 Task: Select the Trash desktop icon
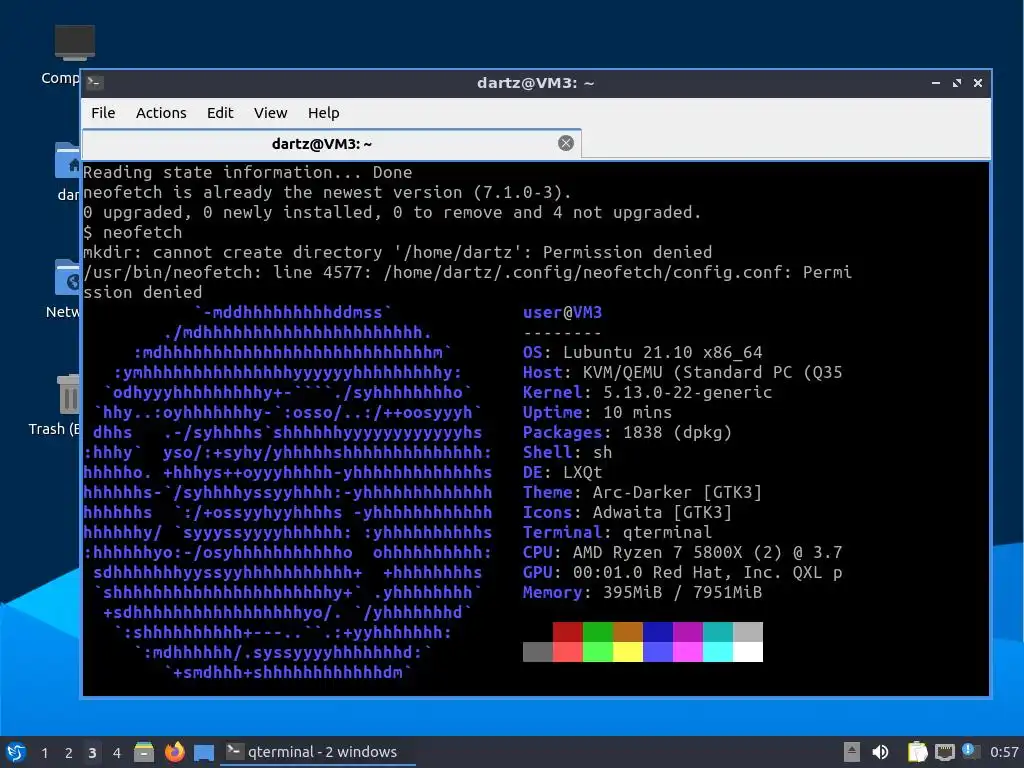point(56,405)
